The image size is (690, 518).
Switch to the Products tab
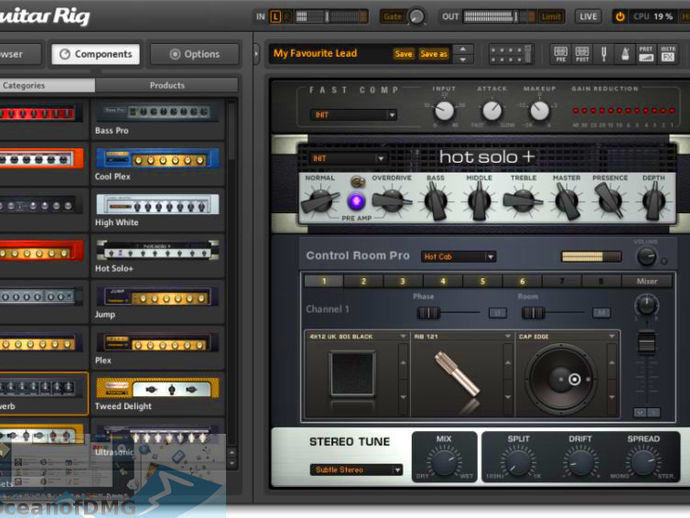point(167,85)
